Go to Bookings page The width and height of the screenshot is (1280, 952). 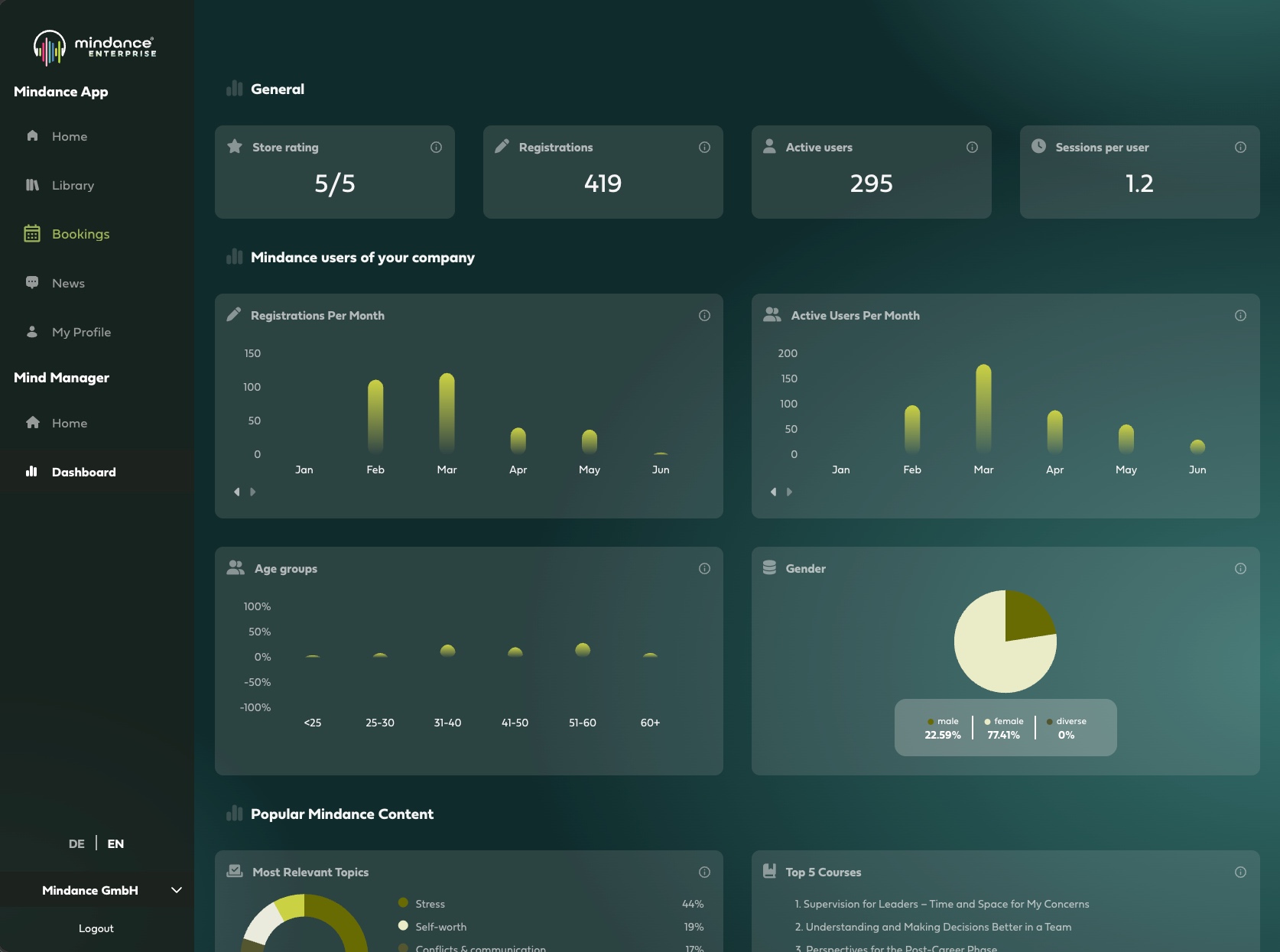coord(80,234)
